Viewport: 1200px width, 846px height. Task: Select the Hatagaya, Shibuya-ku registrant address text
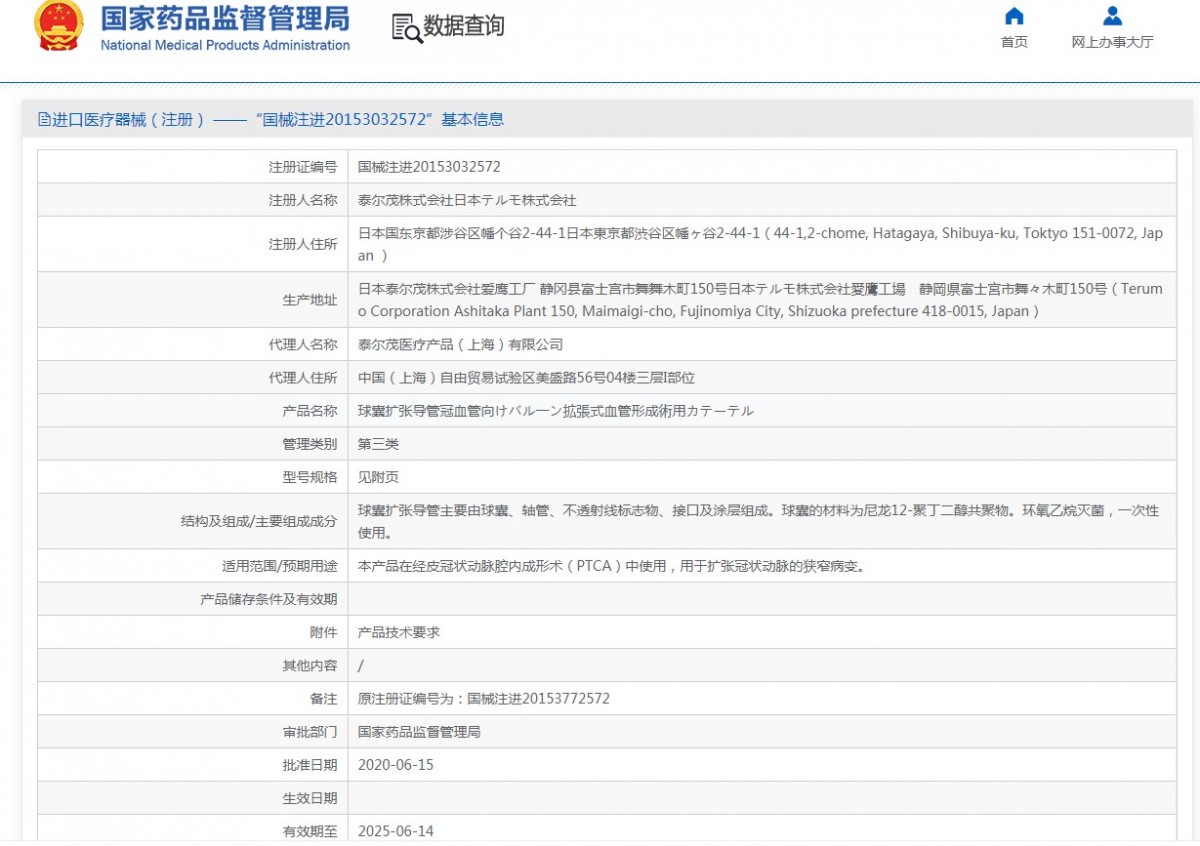(x=761, y=244)
